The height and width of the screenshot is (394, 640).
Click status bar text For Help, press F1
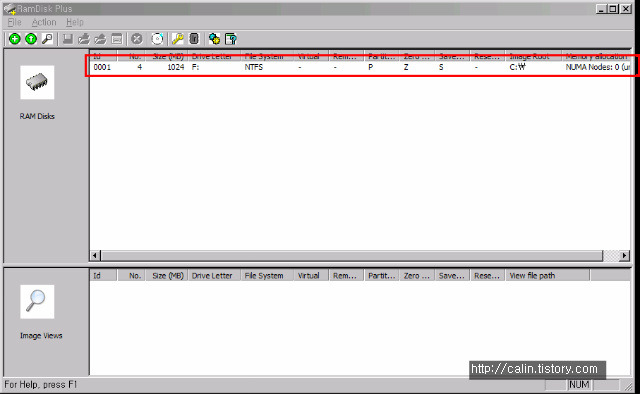[x=40, y=385]
